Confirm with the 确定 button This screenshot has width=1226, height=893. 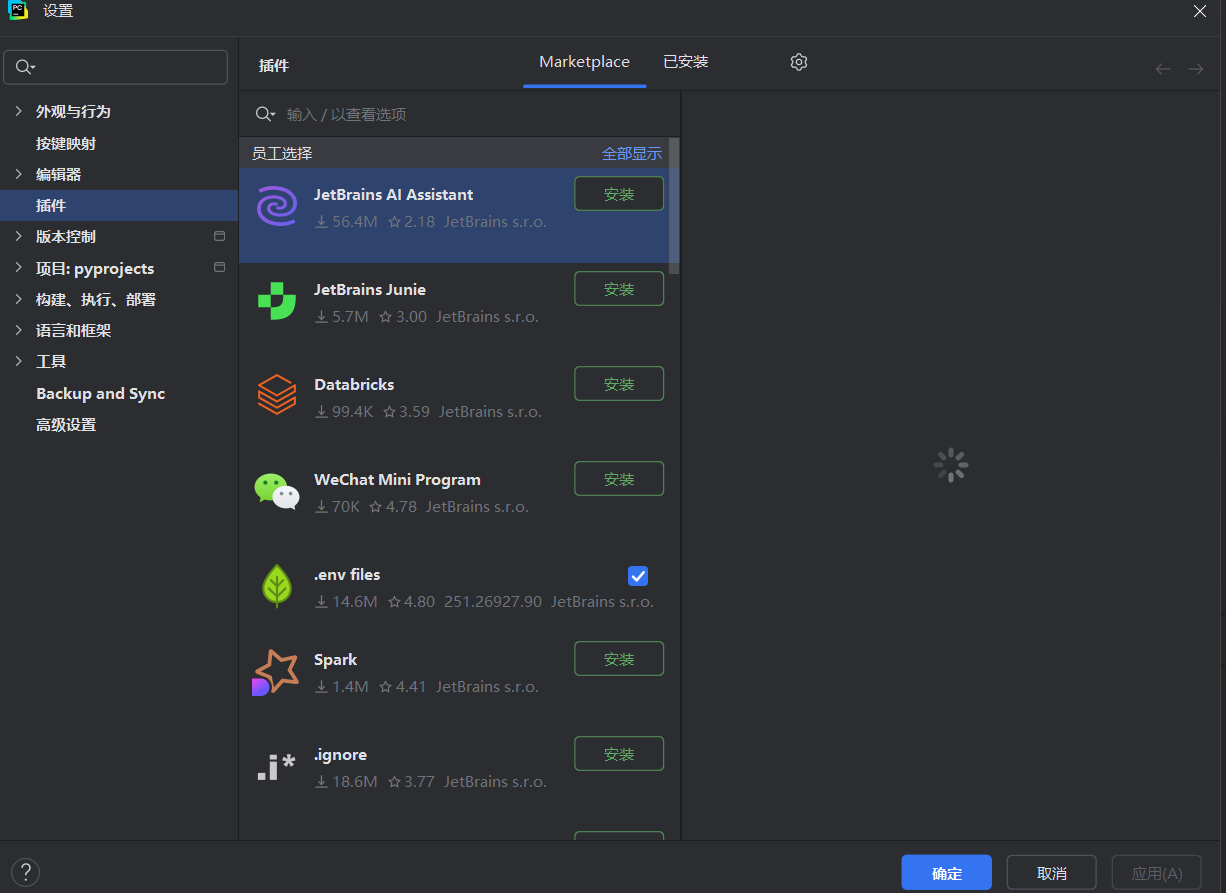pos(946,873)
